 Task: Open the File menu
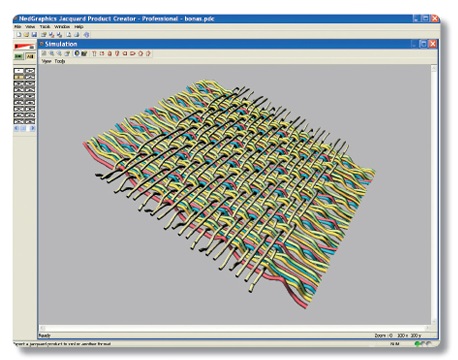(x=18, y=27)
